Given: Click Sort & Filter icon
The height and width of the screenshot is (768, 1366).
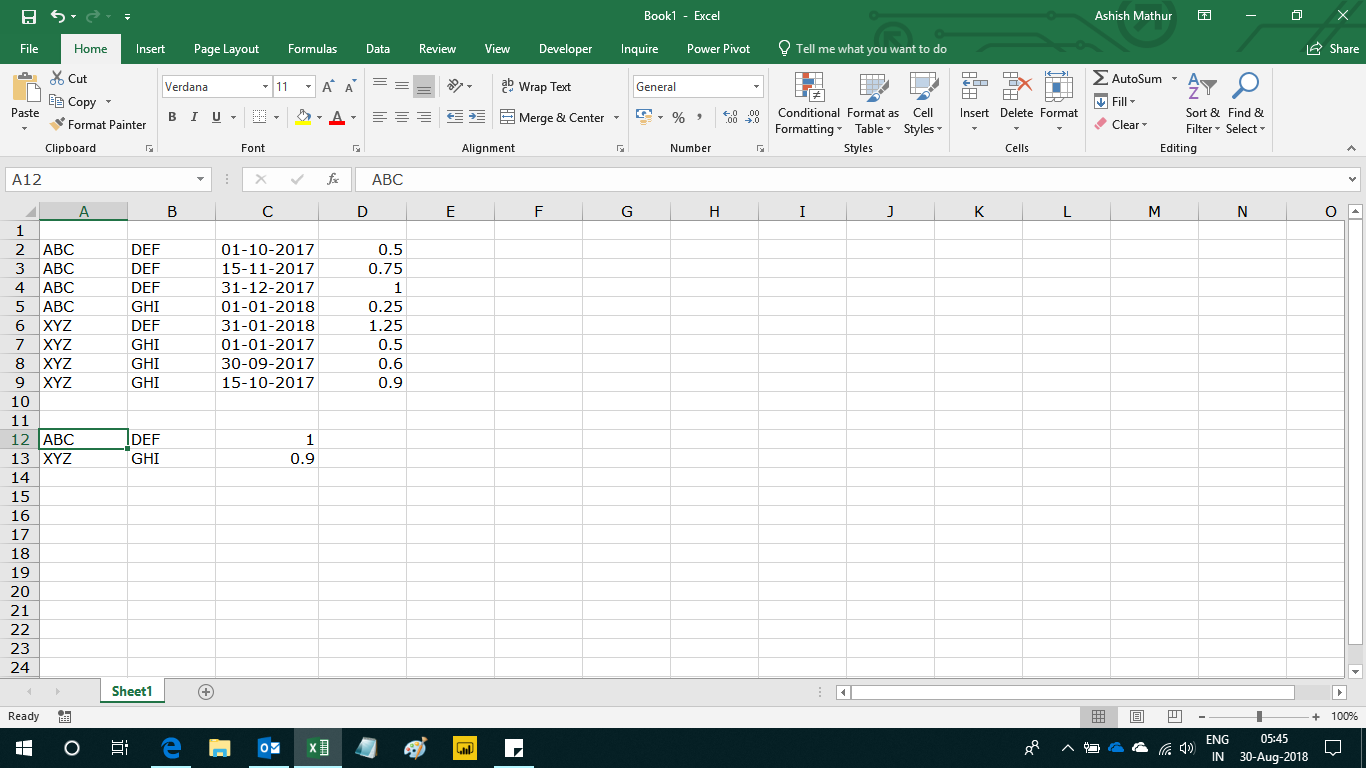Looking at the screenshot, I should [x=1202, y=87].
